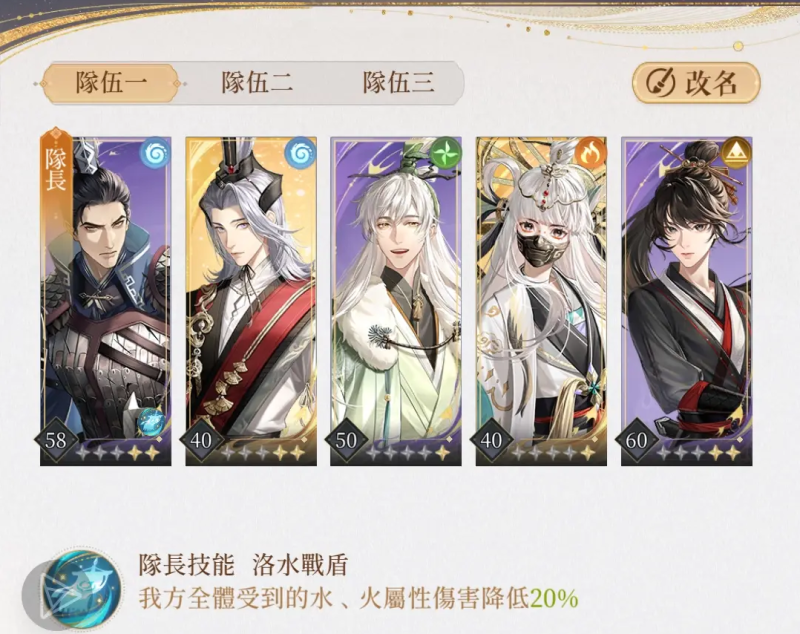Select the level 40 masked character card
The width and height of the screenshot is (800, 634).
541,301
